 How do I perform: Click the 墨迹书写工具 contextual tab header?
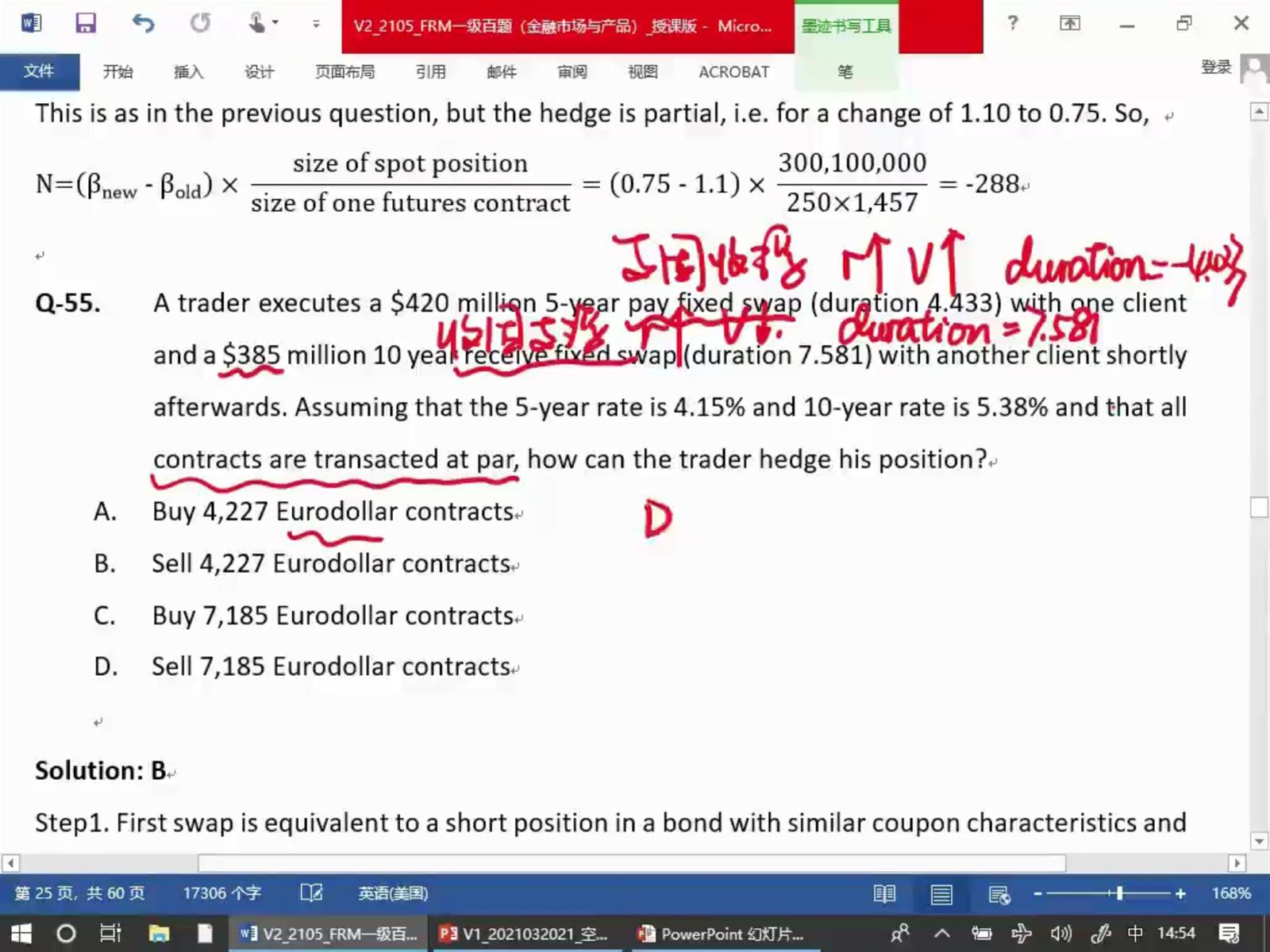[x=846, y=26]
